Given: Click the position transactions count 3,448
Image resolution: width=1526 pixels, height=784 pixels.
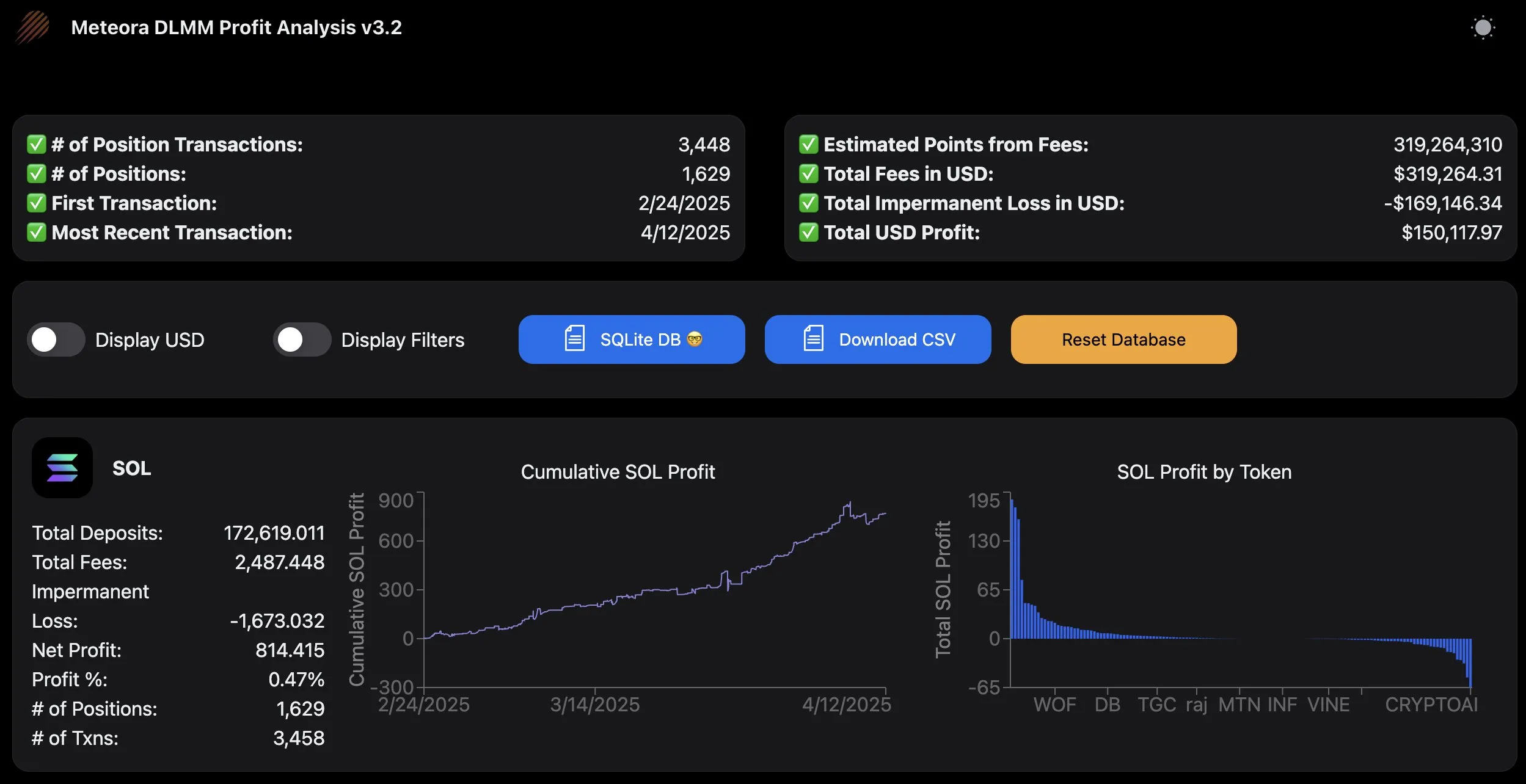Looking at the screenshot, I should click(704, 144).
